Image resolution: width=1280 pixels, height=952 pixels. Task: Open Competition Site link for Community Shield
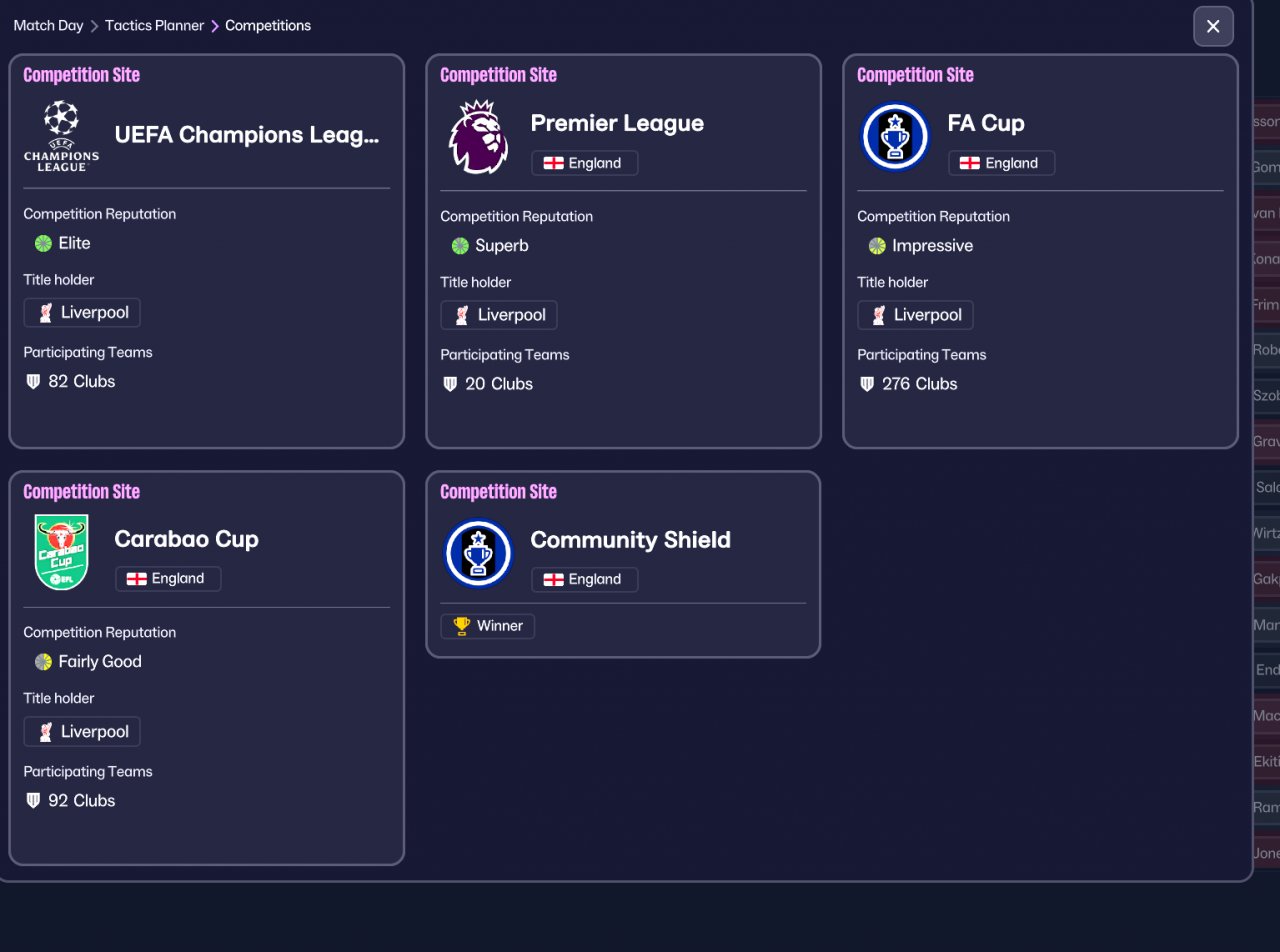pyautogui.click(x=498, y=492)
